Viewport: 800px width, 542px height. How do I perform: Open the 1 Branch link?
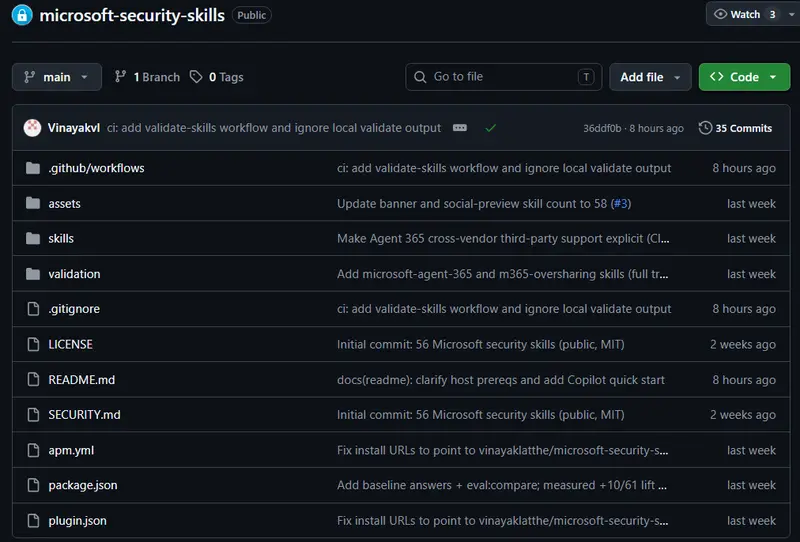tap(157, 77)
